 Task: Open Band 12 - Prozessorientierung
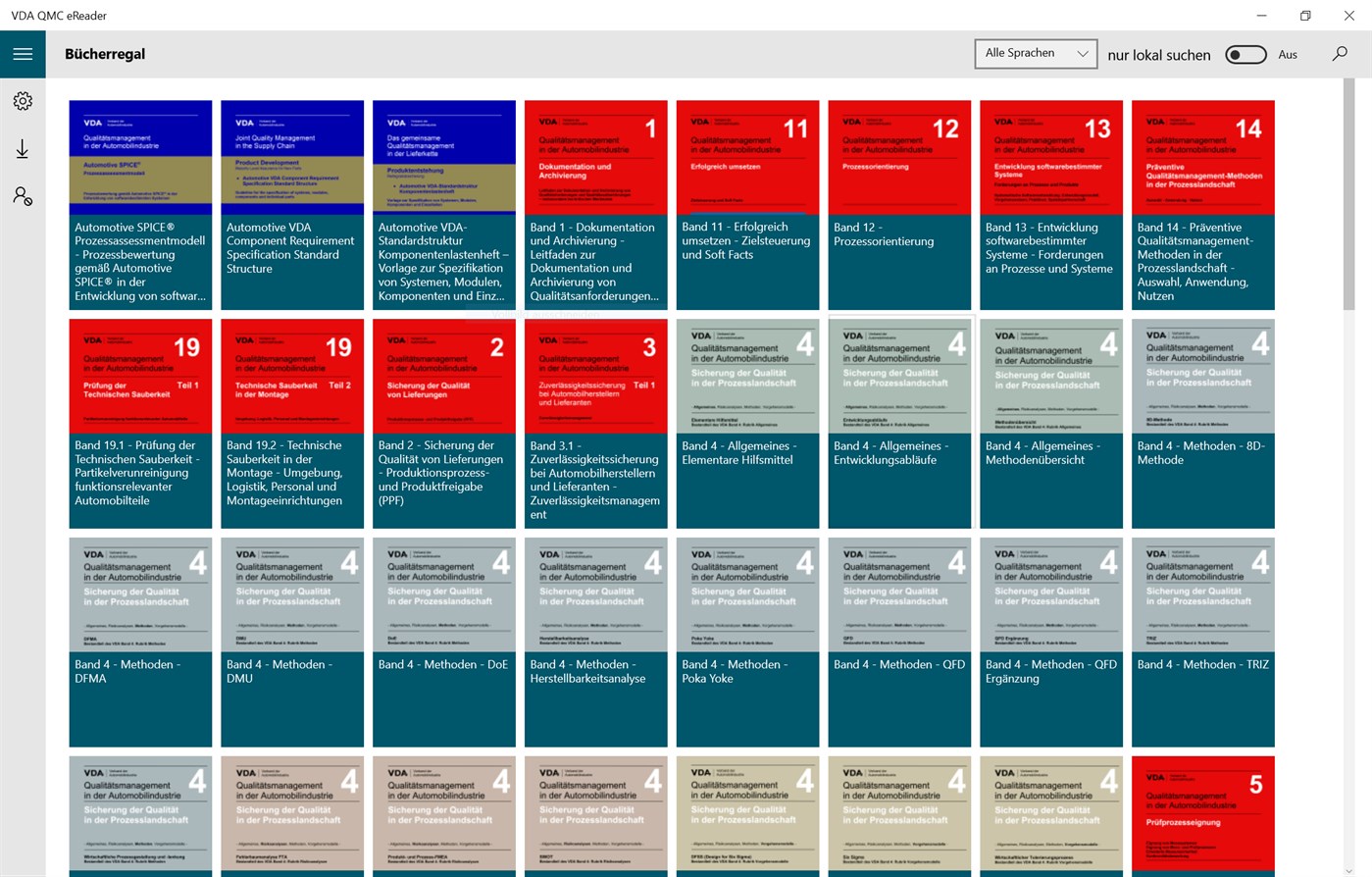coord(898,204)
